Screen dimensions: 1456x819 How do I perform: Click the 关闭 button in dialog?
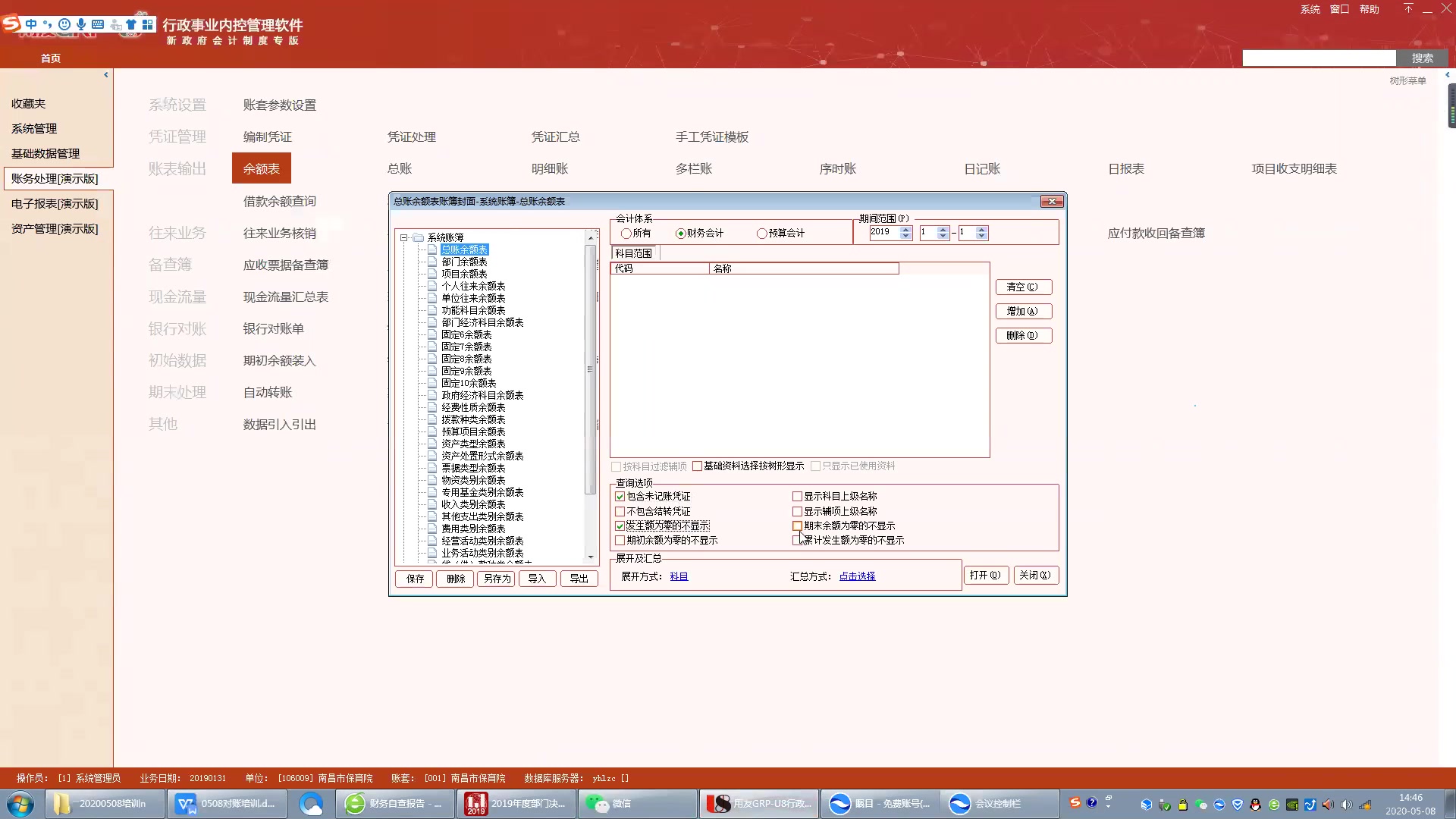pos(1035,576)
